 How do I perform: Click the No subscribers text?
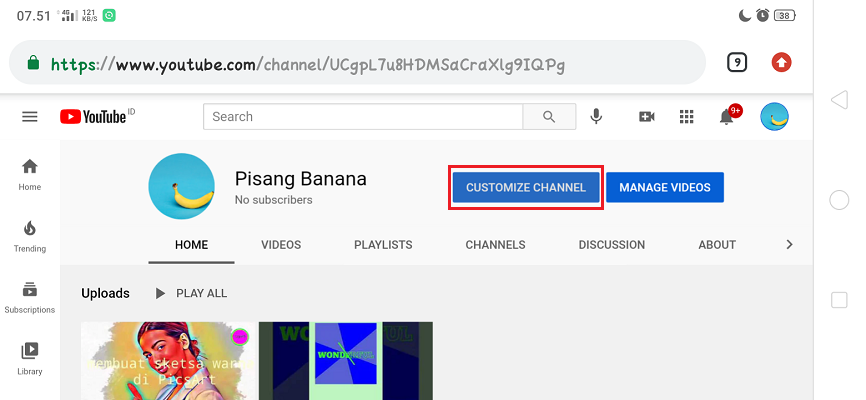273,200
